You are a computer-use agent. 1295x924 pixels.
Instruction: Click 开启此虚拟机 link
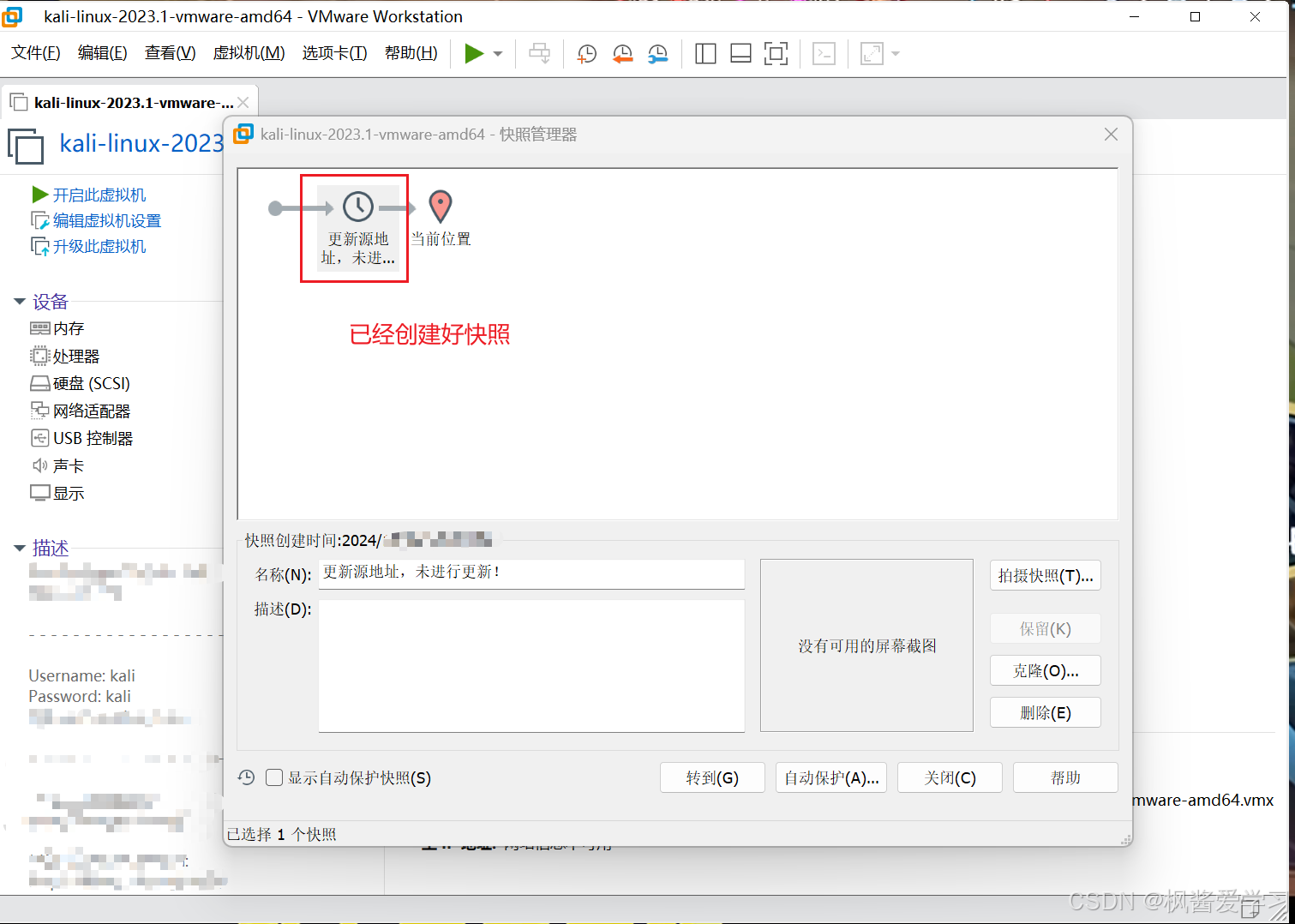[99, 195]
